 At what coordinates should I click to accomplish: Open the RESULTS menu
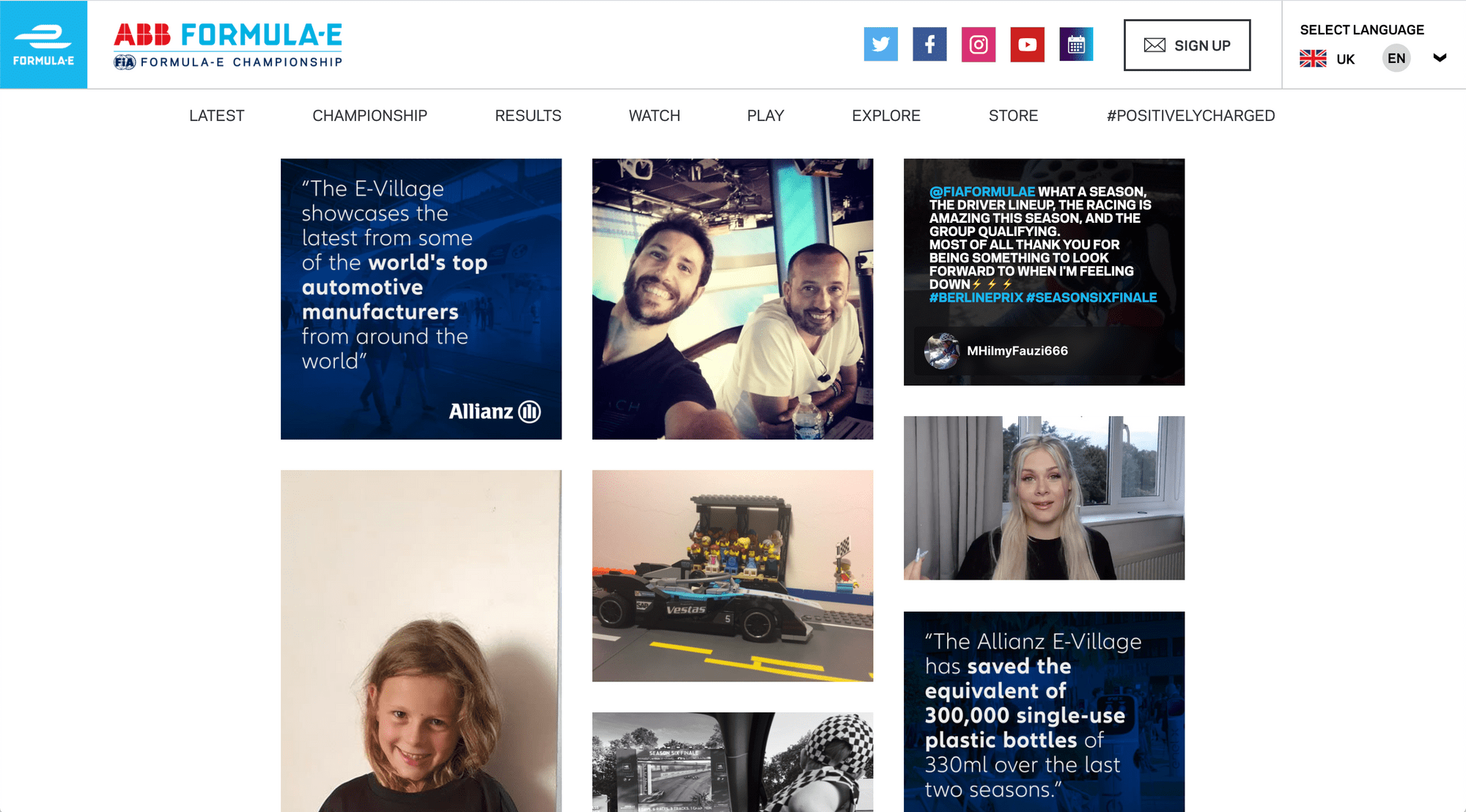528,116
